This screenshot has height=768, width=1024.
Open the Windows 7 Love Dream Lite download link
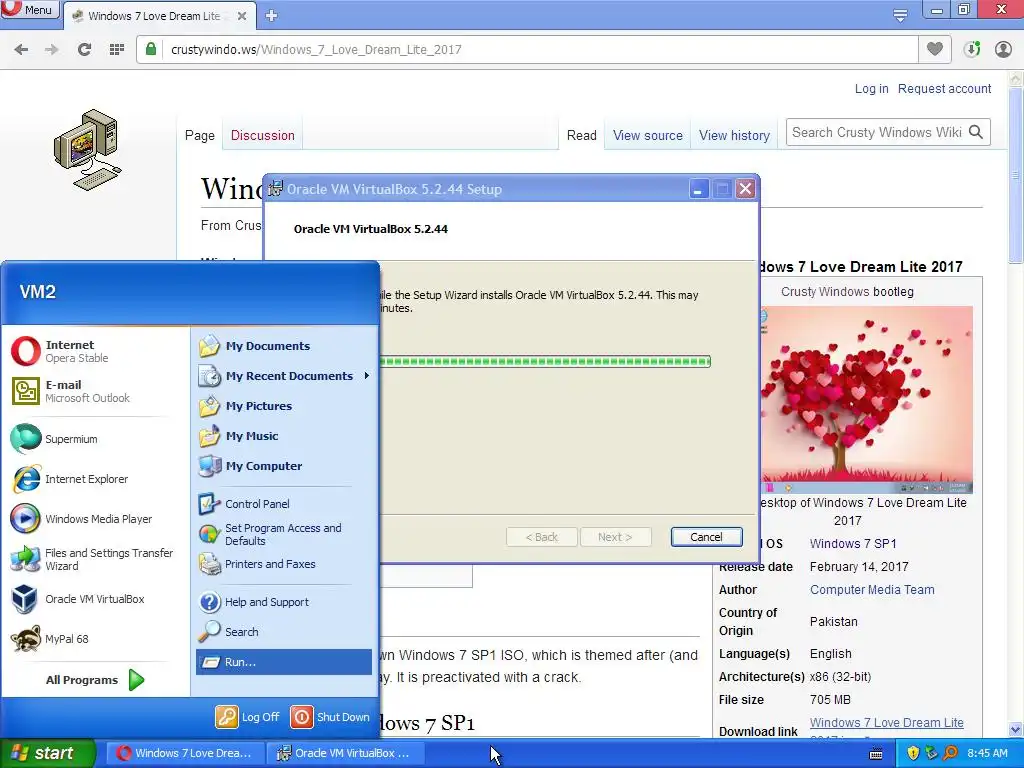click(886, 723)
